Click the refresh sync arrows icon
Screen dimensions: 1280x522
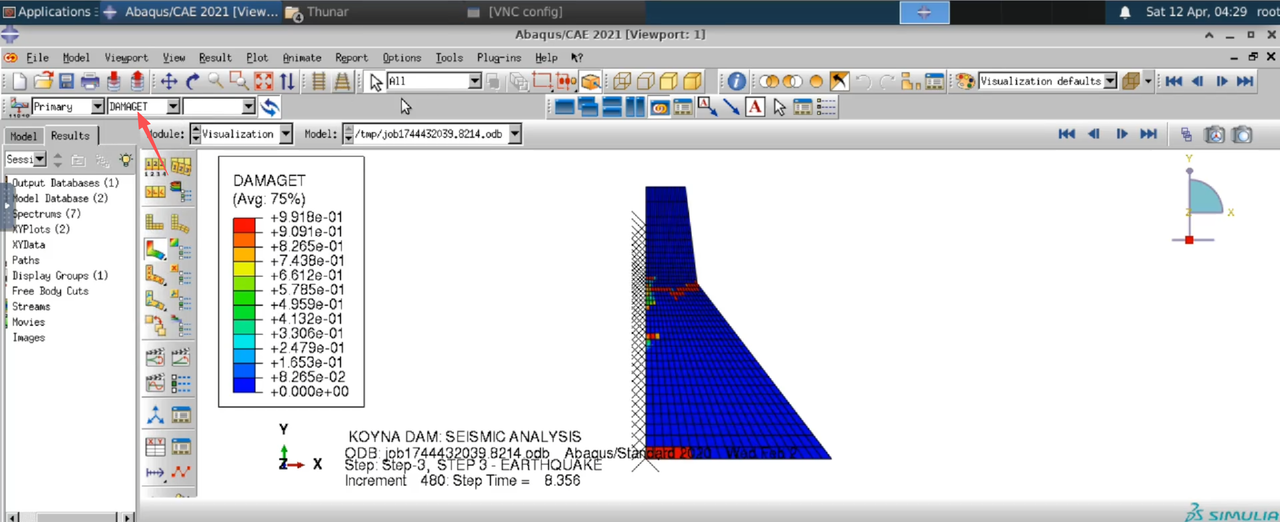(270, 106)
